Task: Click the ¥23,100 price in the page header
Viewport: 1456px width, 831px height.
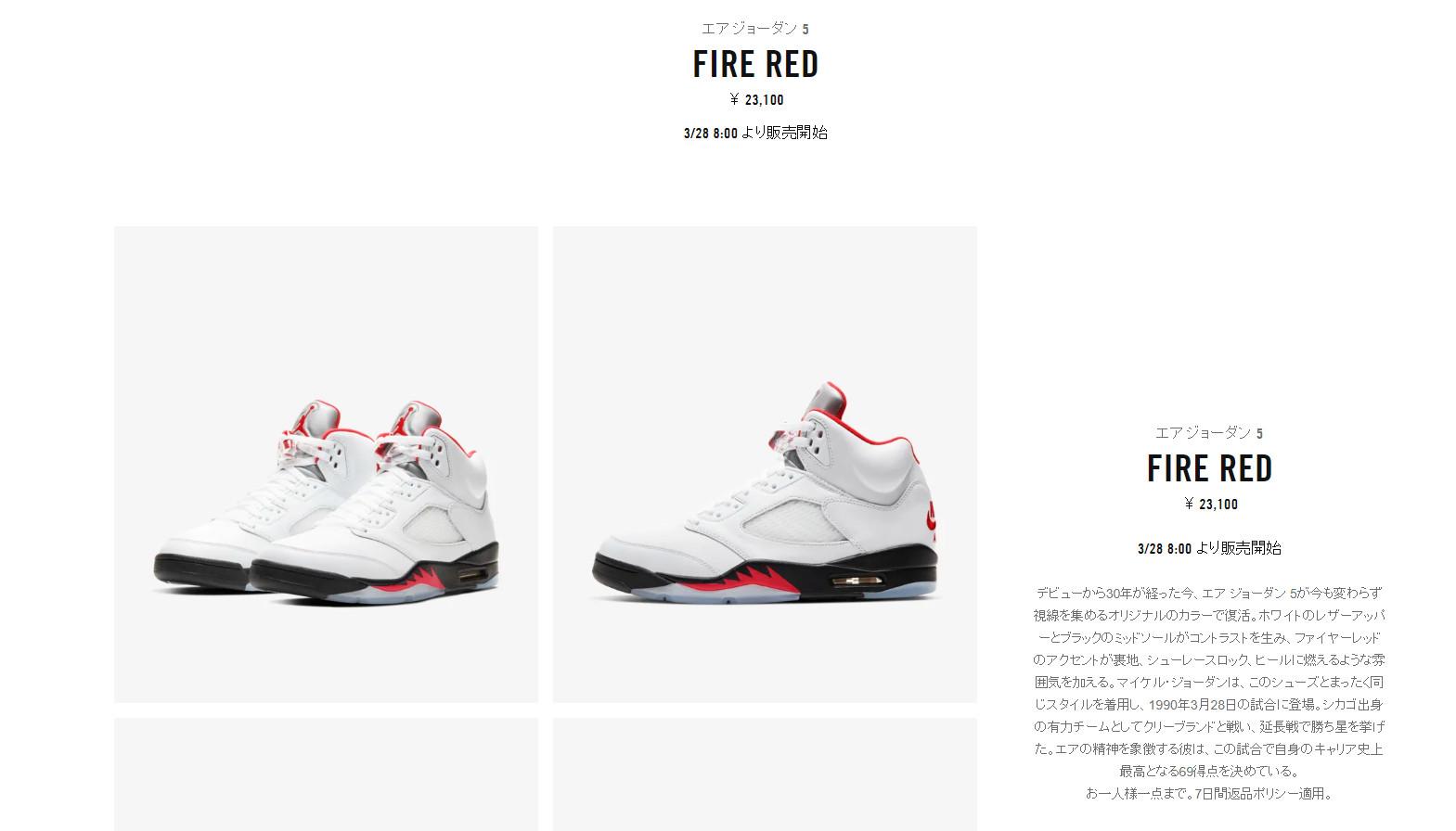Action: (755, 100)
